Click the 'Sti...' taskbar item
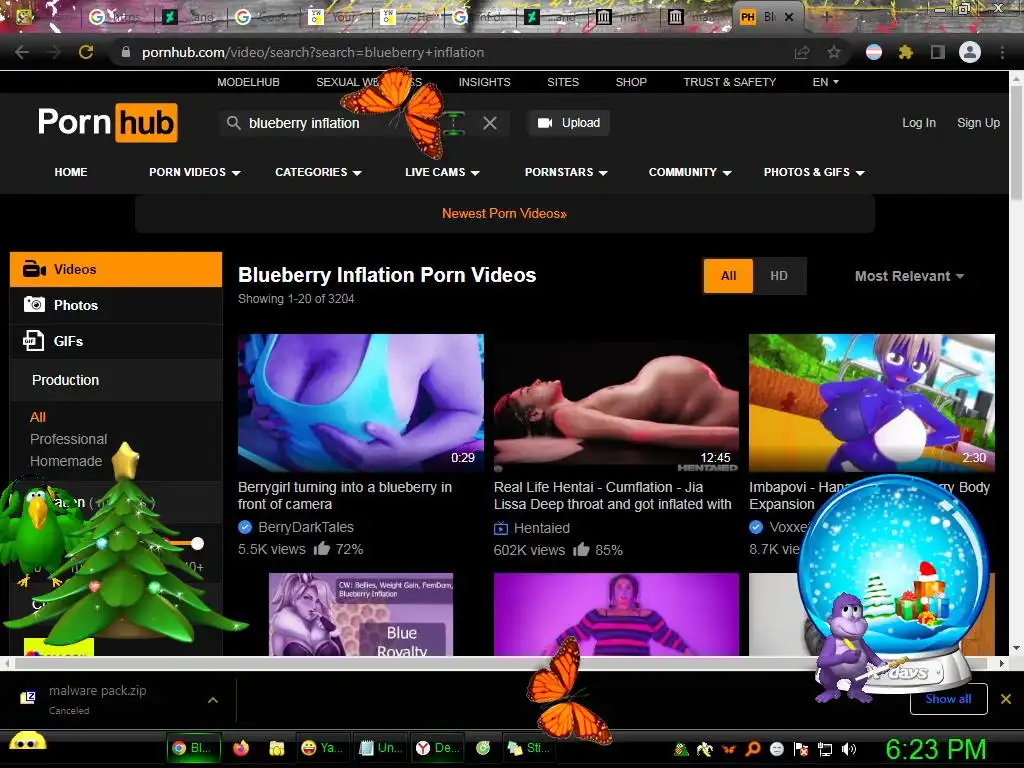1024x768 pixels. pyautogui.click(x=530, y=748)
